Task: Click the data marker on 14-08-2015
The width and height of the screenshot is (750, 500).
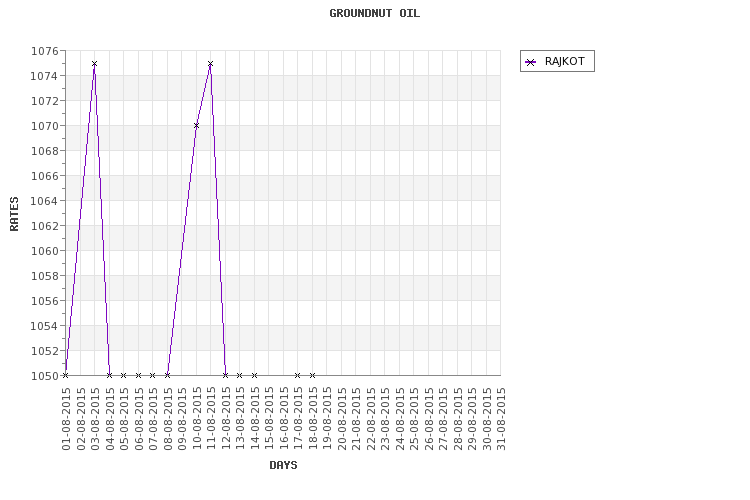Action: (254, 375)
